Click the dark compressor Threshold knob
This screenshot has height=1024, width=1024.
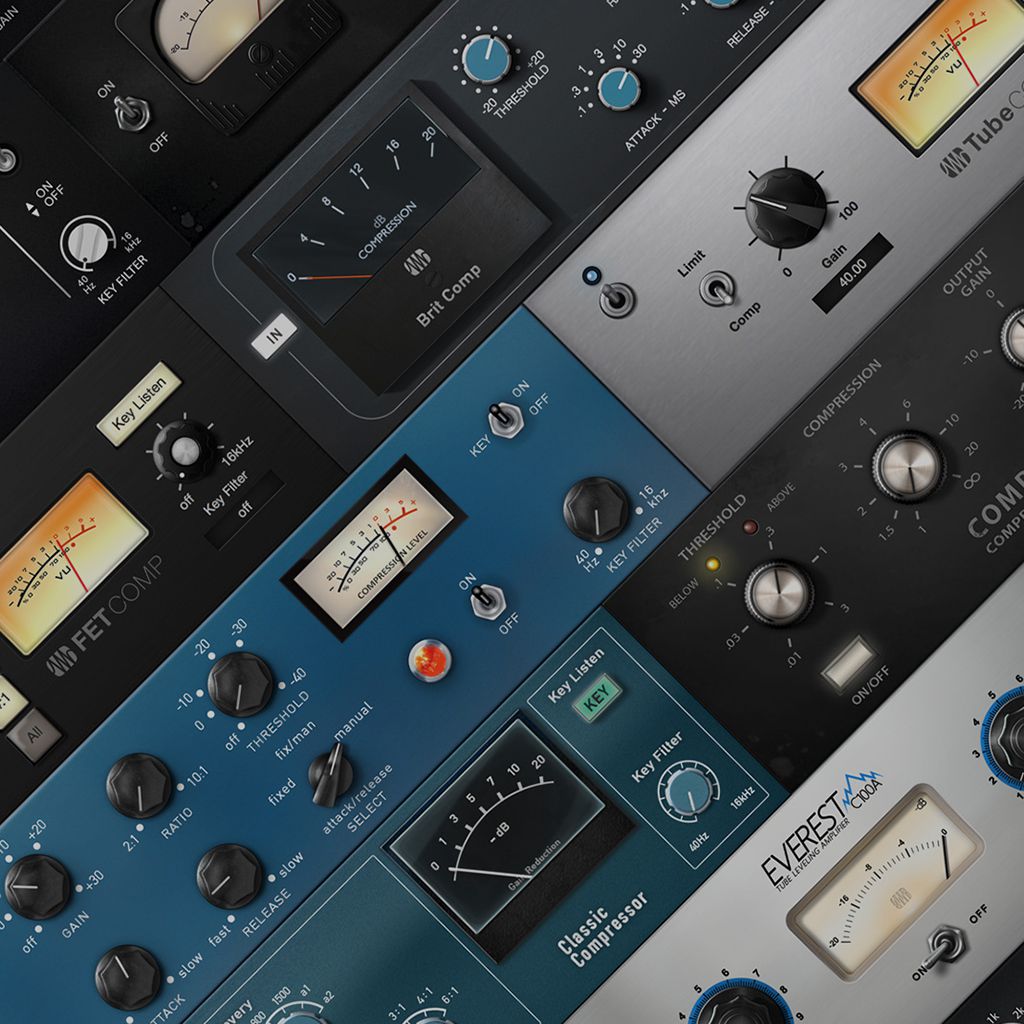point(779,593)
